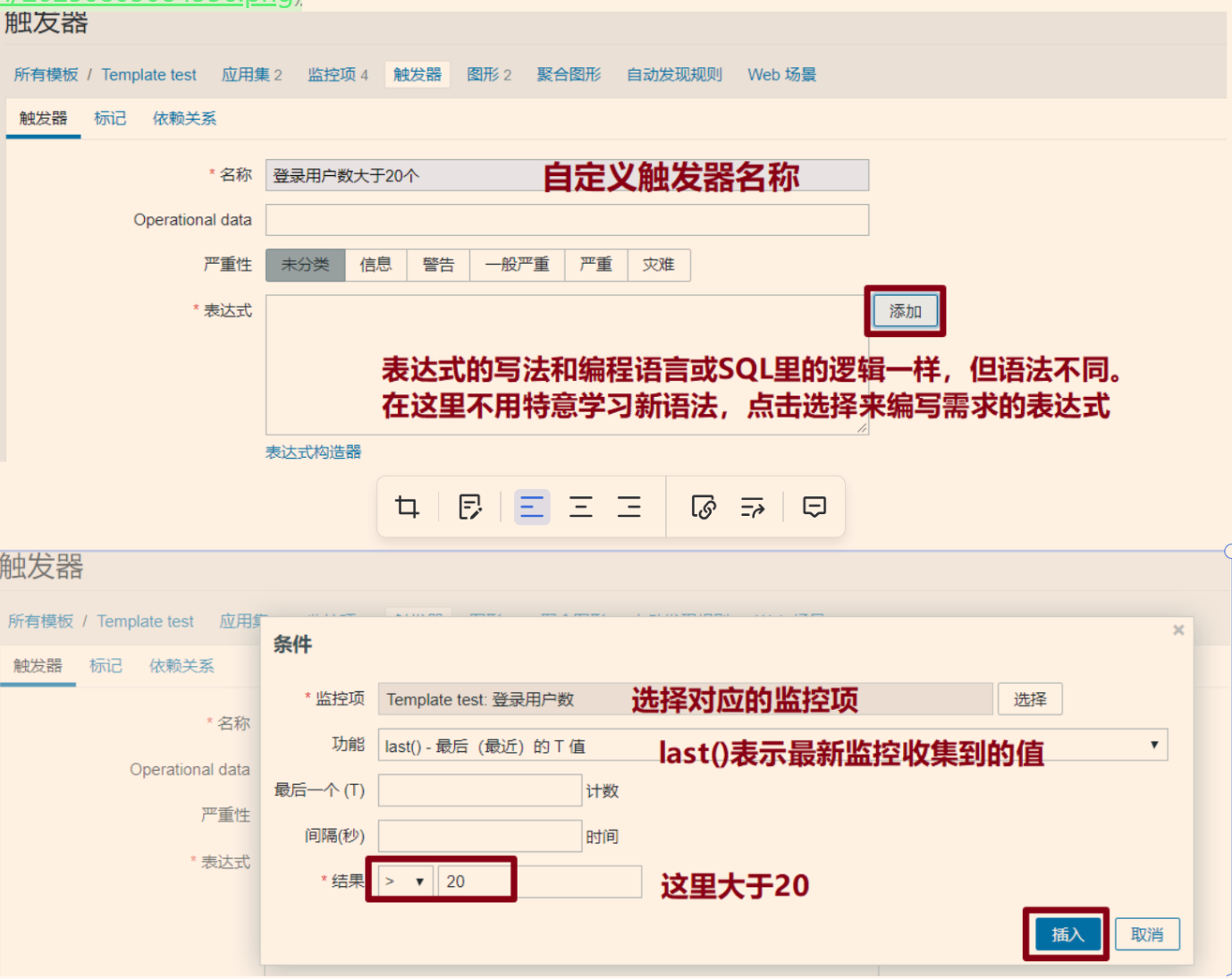1232x979 pixels.
Task: Select the crop image icon
Action: click(407, 507)
